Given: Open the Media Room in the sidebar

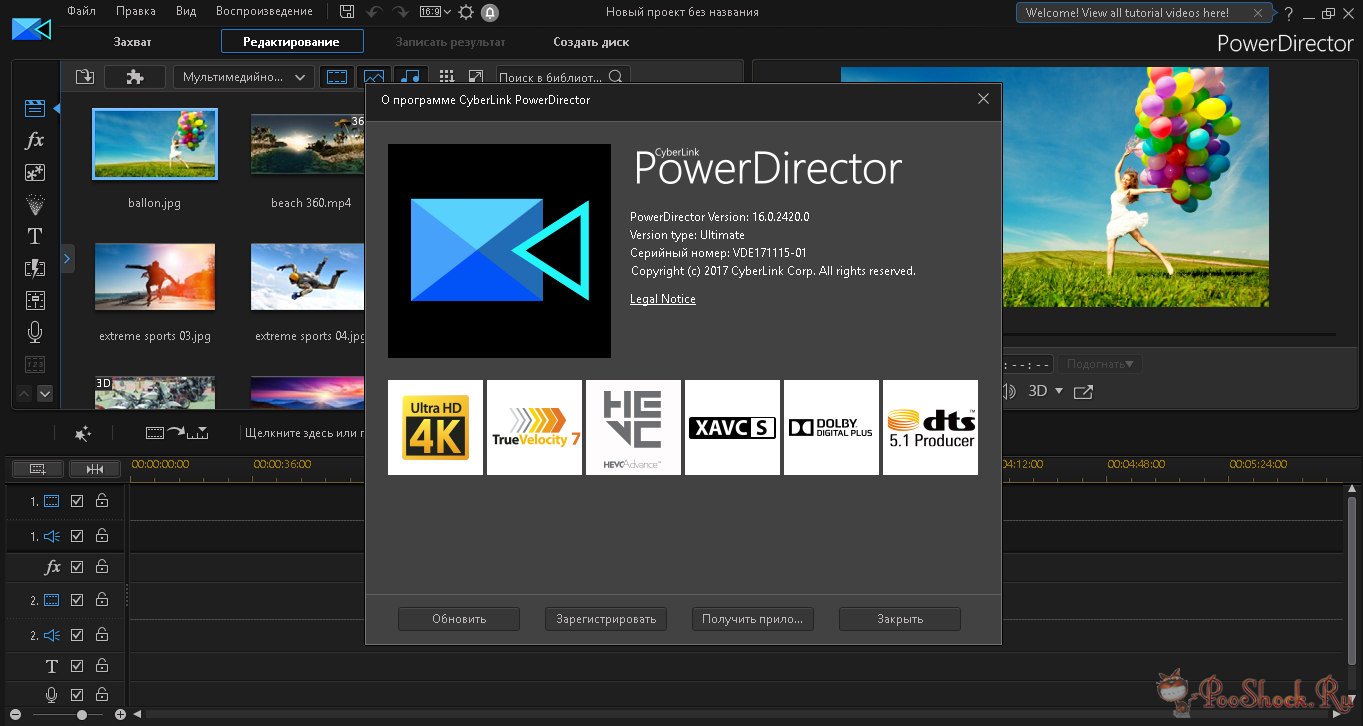Looking at the screenshot, I should (35, 108).
